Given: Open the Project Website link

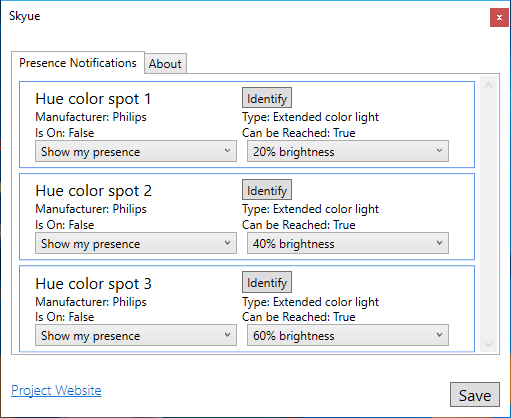Looking at the screenshot, I should (56, 390).
